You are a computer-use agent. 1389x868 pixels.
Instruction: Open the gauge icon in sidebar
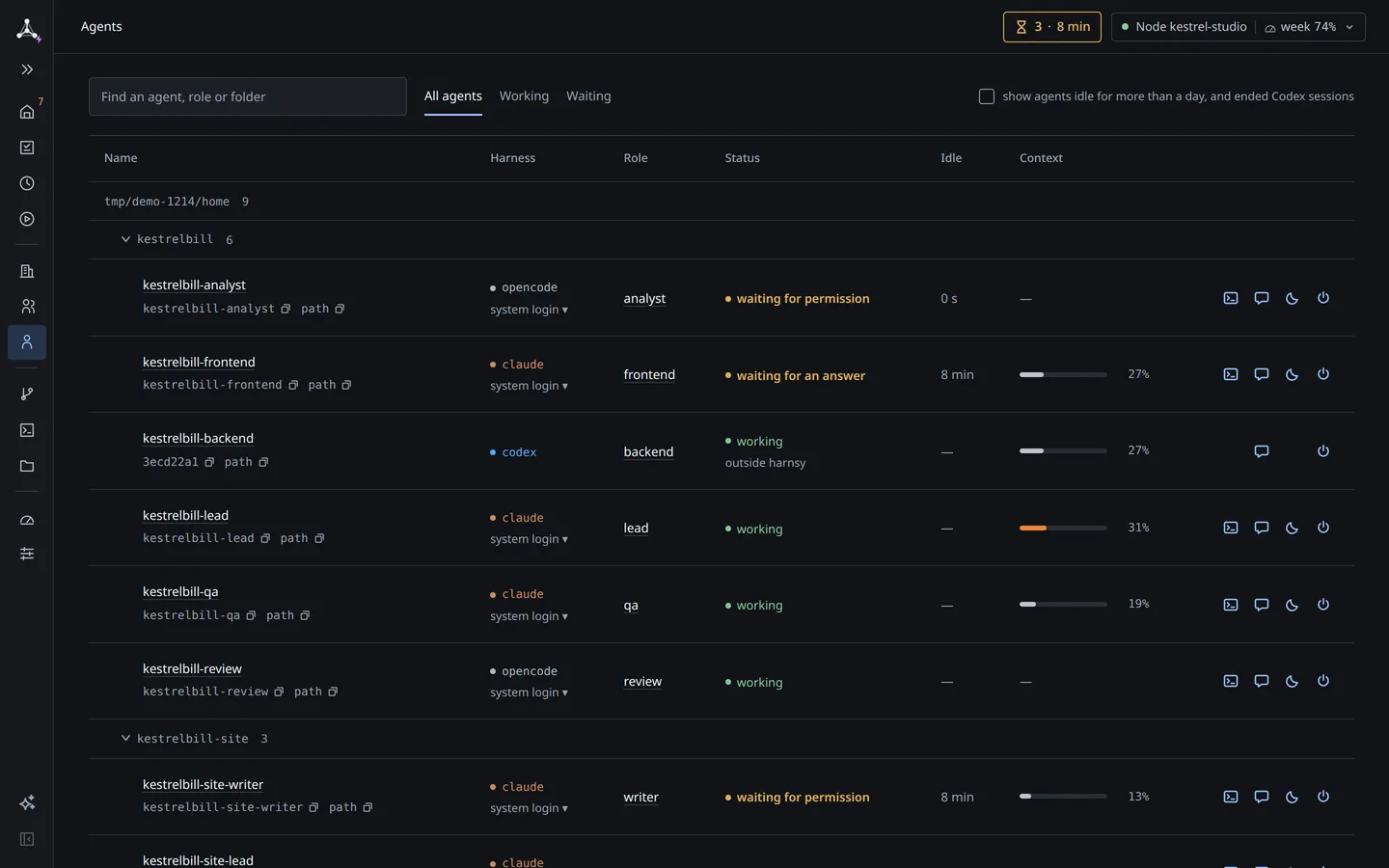click(x=27, y=520)
